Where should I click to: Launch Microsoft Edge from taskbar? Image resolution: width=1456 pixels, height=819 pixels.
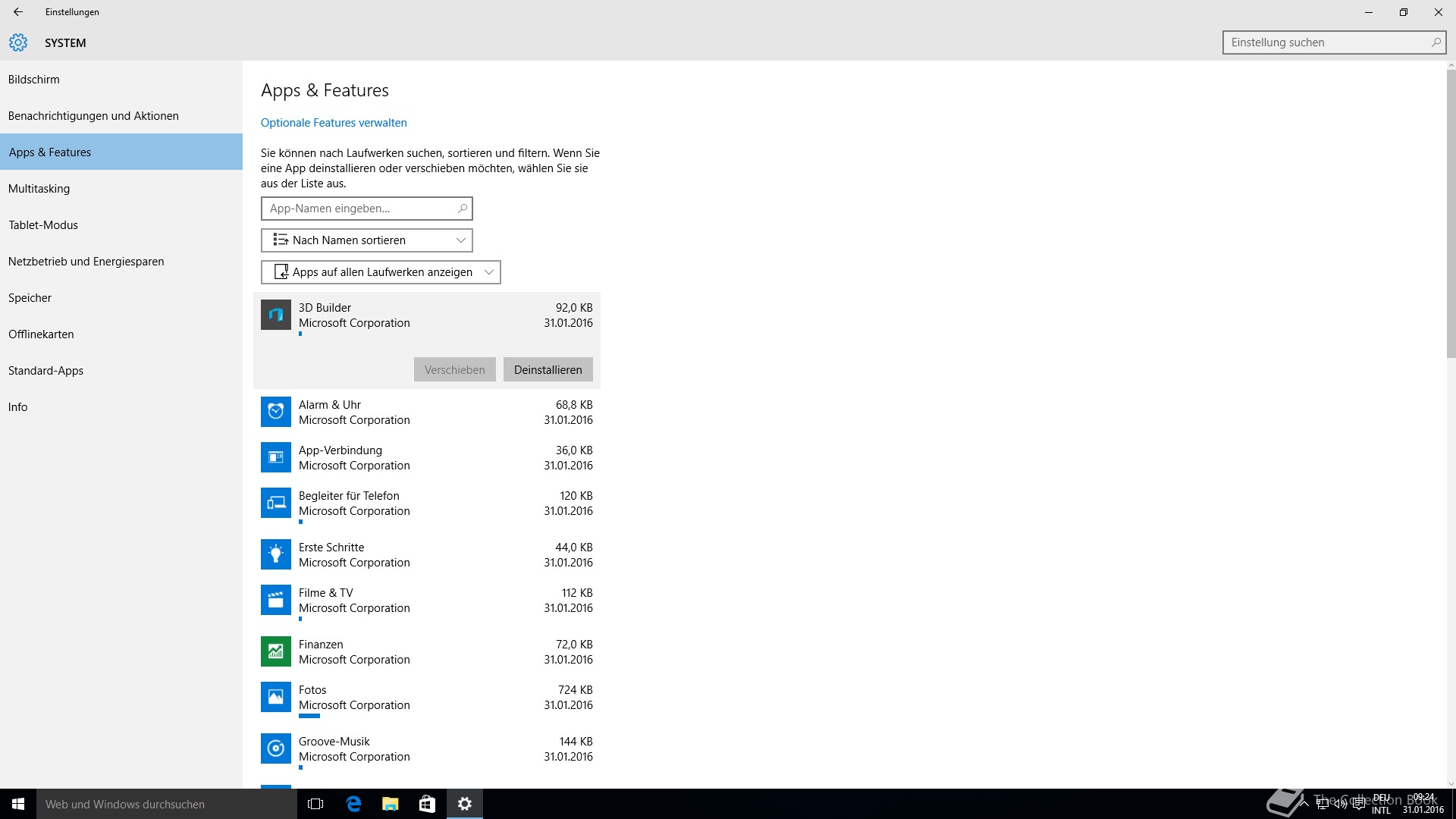(353, 804)
